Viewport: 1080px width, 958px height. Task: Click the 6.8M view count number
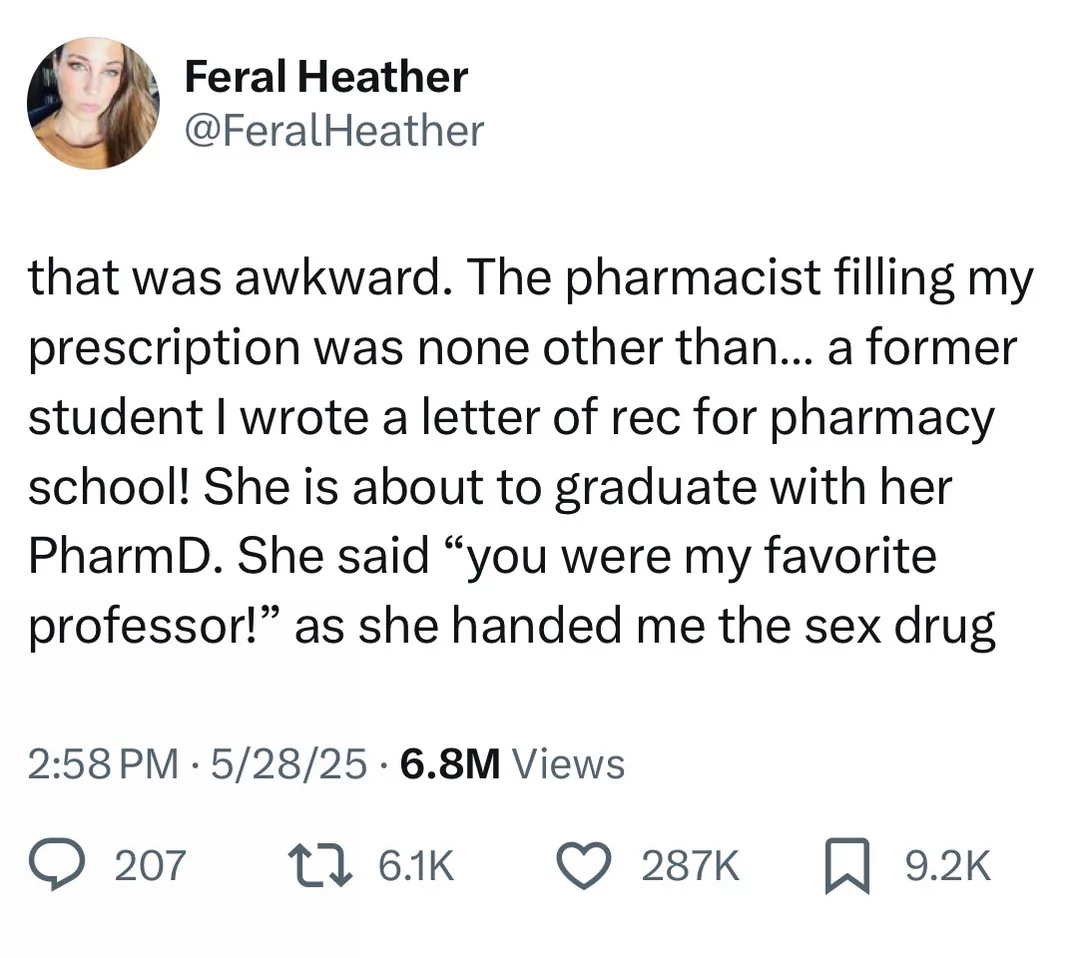(450, 765)
